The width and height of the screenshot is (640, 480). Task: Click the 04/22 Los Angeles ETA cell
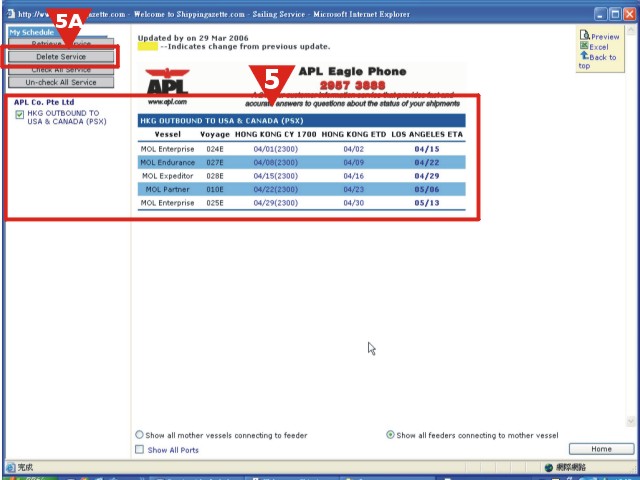coord(427,162)
